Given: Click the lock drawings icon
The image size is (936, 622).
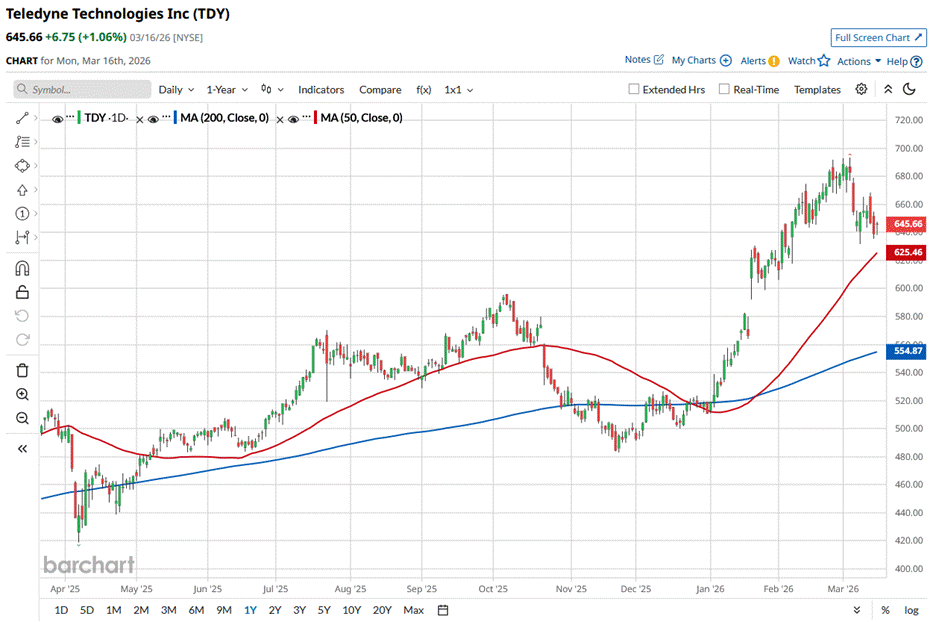Looking at the screenshot, I should coord(22,292).
